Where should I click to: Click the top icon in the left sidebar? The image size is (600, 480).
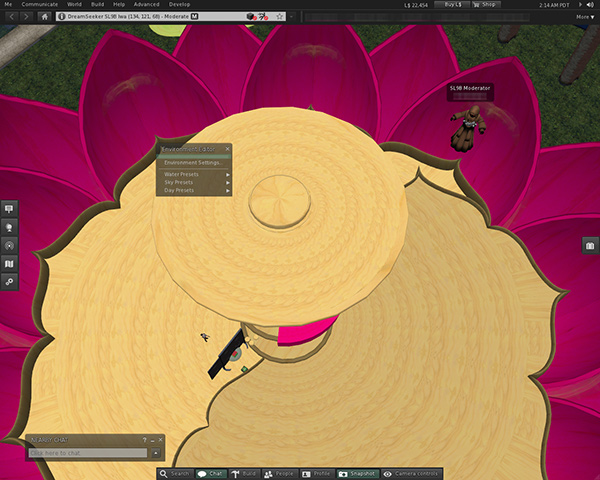click(x=10, y=209)
